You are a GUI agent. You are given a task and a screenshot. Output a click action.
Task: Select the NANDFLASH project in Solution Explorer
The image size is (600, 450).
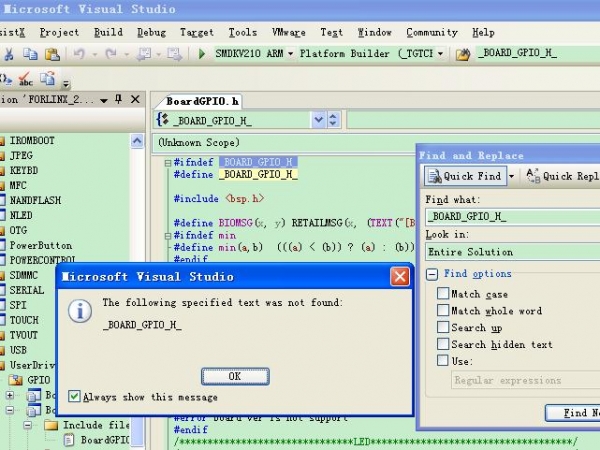pyautogui.click(x=35, y=200)
